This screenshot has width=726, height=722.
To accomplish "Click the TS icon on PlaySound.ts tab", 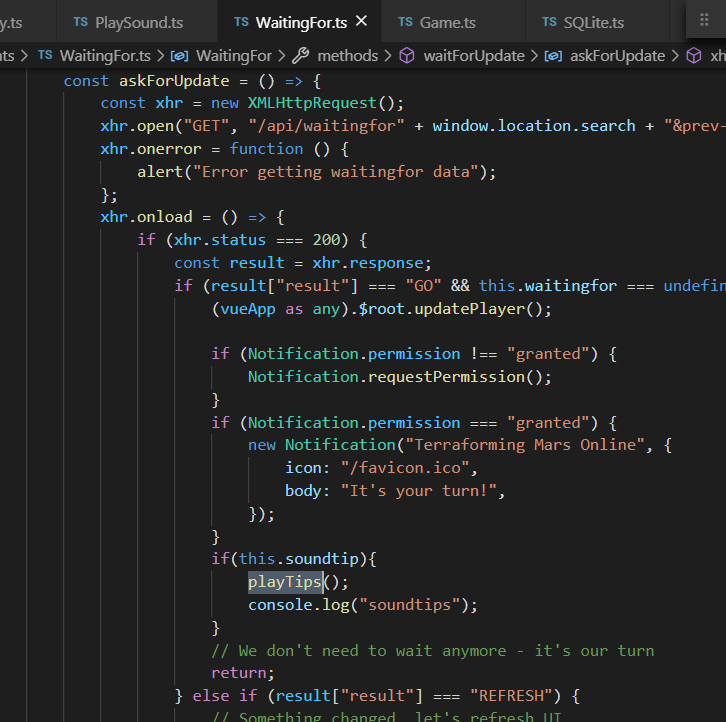I will coord(81,22).
